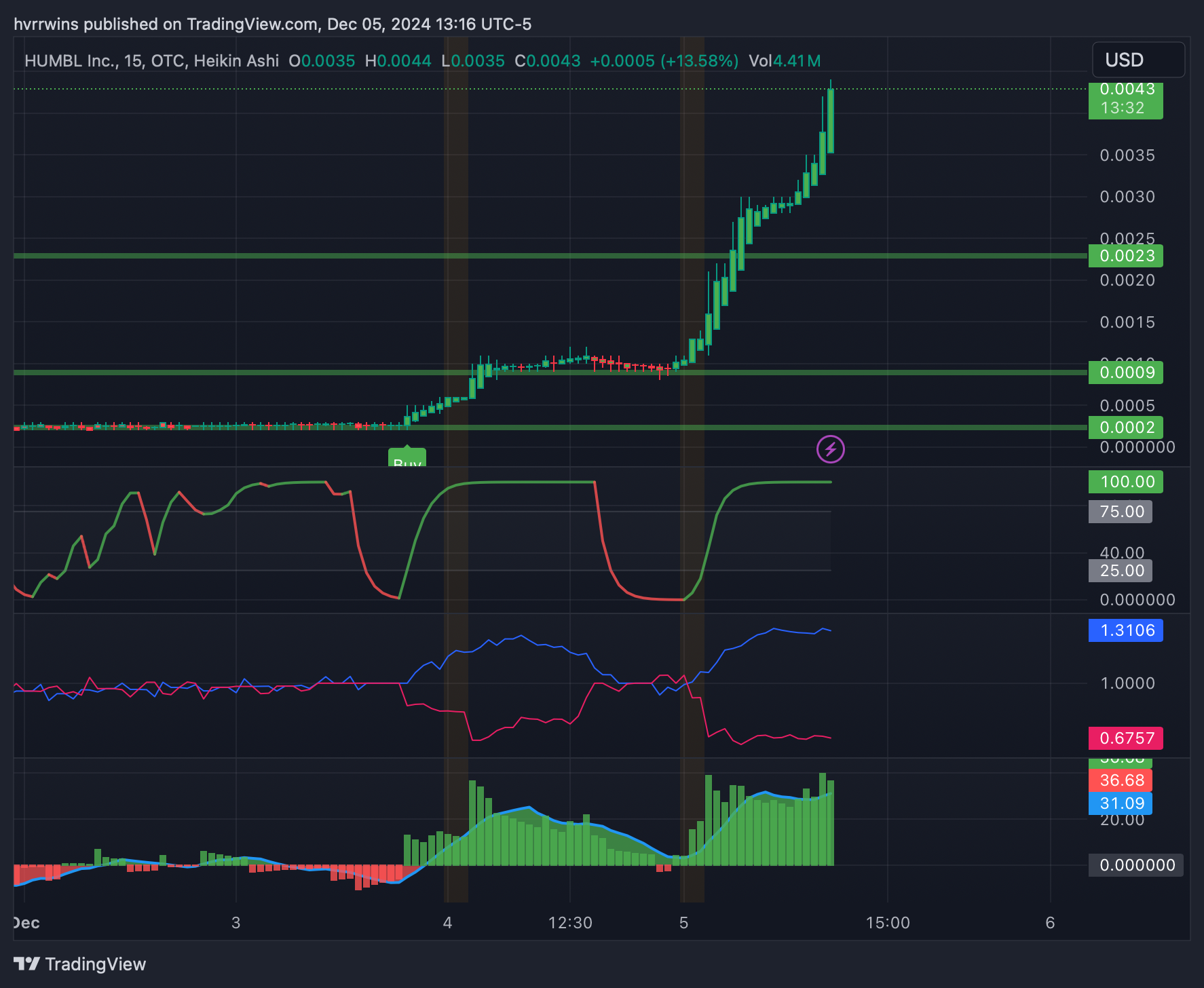The image size is (1204, 988).
Task: Click the blue 31.09 moving average label
Action: click(x=1121, y=803)
